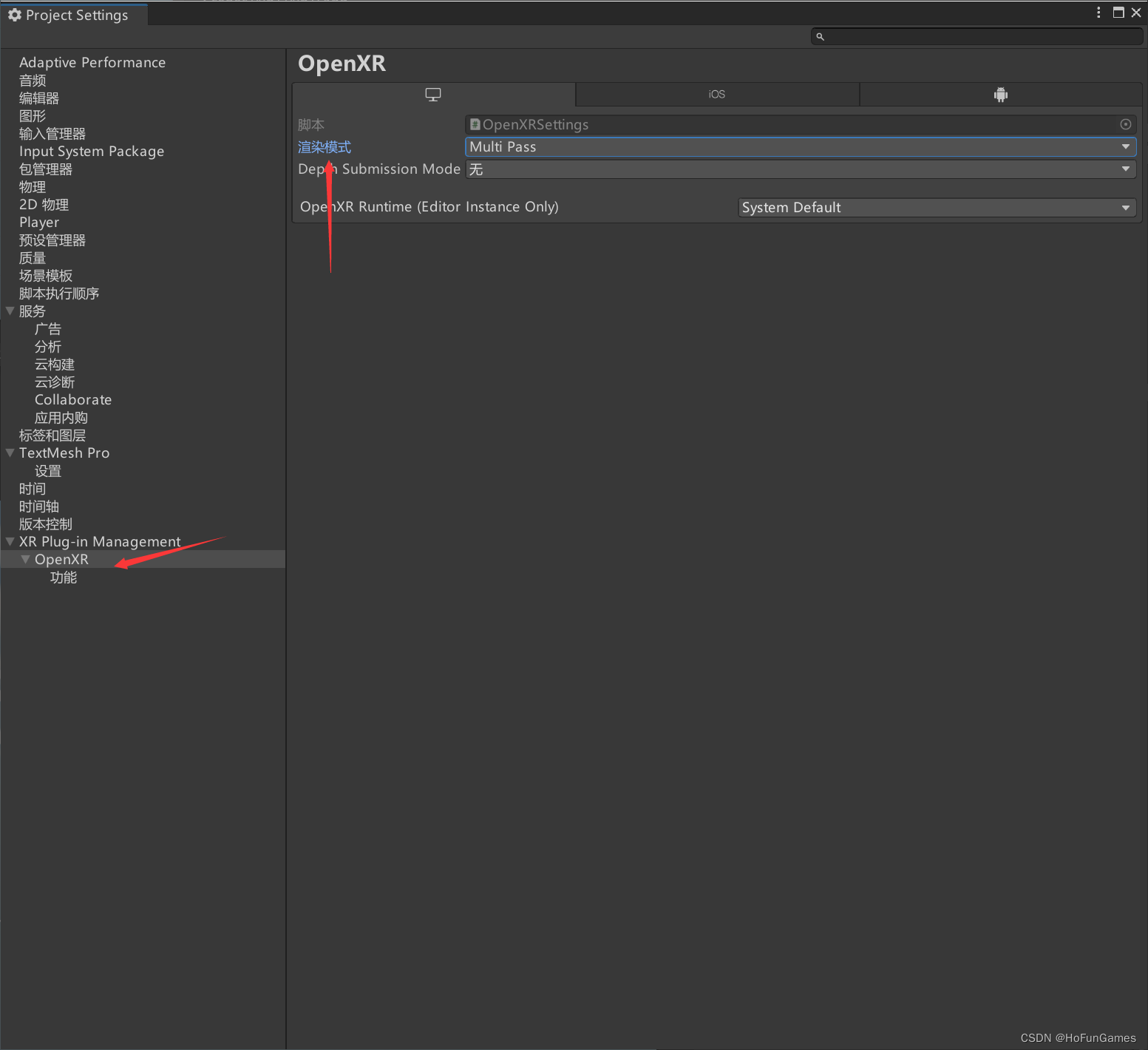Select 输入管理器 settings category

52,134
